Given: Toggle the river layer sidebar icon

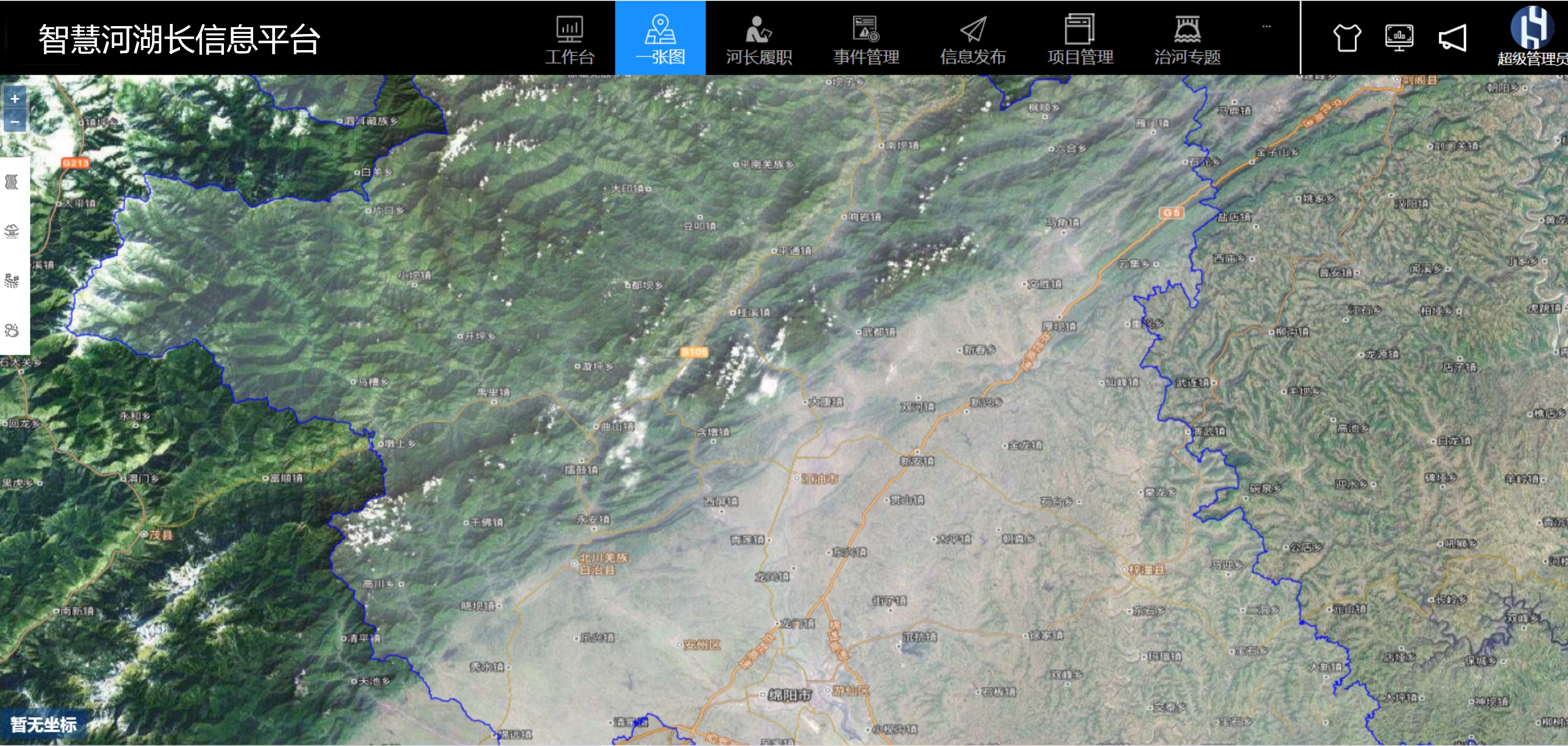Looking at the screenshot, I should pyautogui.click(x=12, y=182).
